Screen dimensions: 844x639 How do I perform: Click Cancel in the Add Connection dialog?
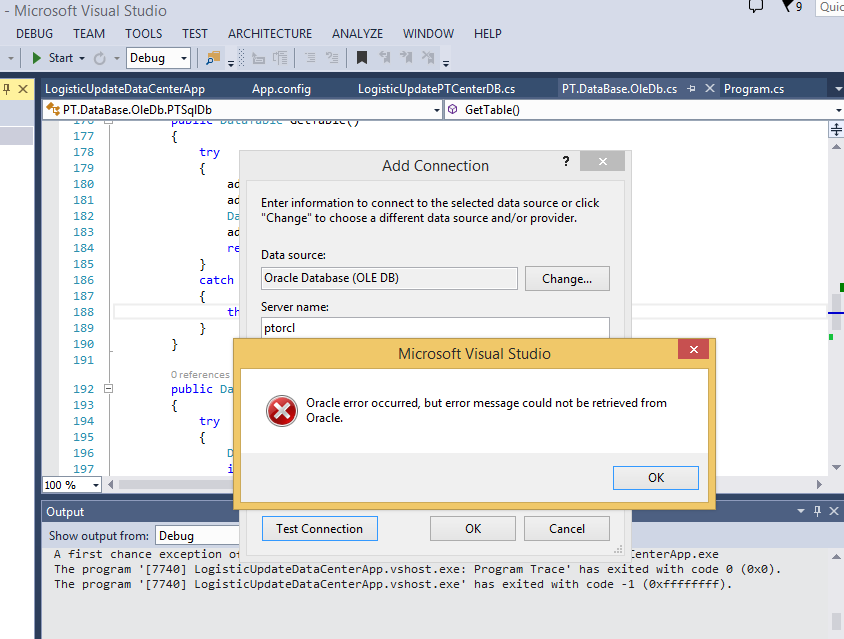click(x=567, y=529)
